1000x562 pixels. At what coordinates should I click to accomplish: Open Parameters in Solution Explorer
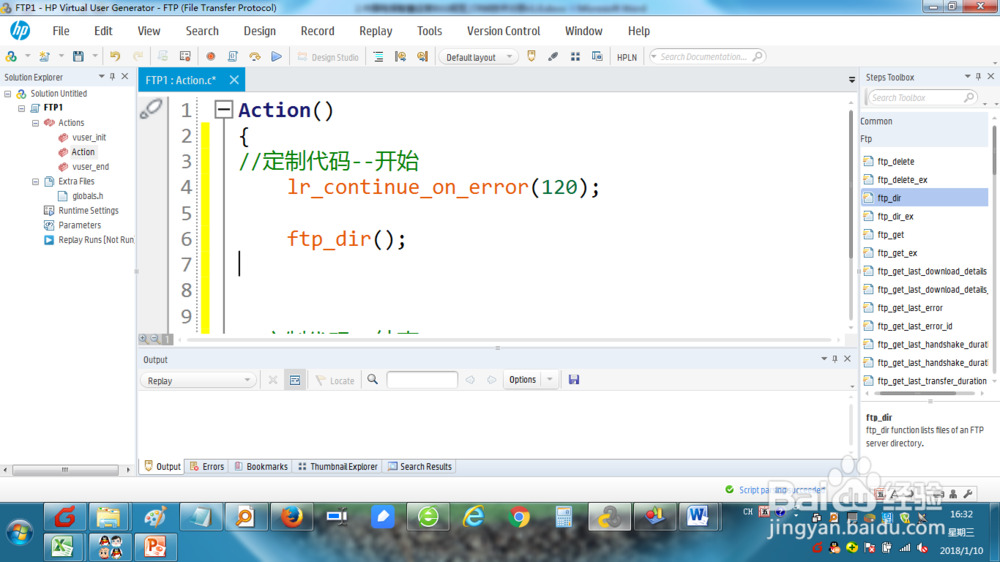79,225
